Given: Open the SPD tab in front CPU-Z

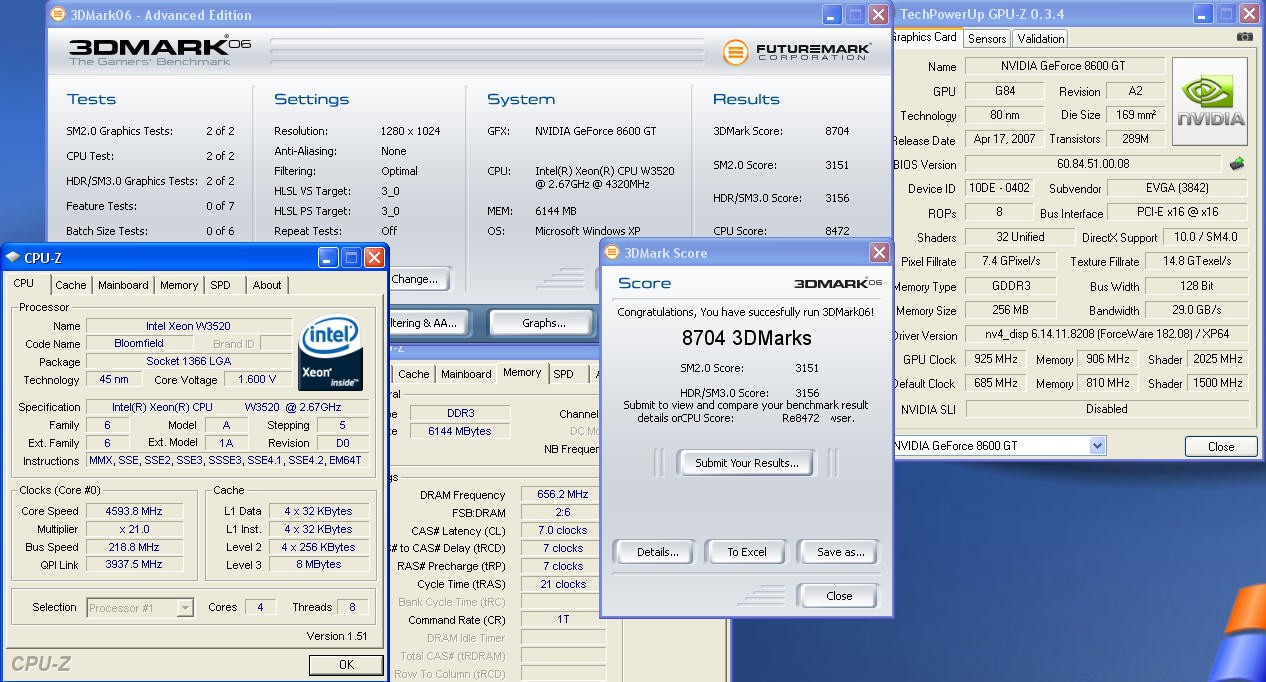Looking at the screenshot, I should (220, 285).
